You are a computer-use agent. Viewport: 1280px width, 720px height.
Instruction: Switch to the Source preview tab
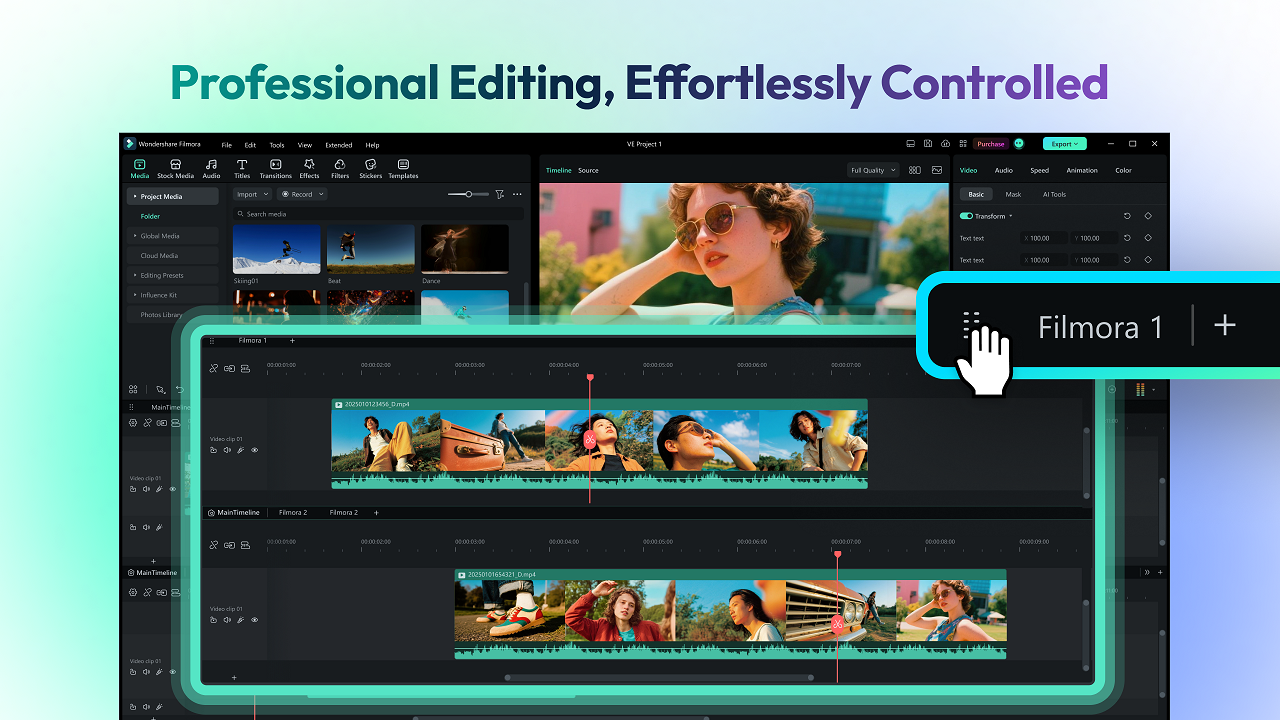[x=588, y=170]
